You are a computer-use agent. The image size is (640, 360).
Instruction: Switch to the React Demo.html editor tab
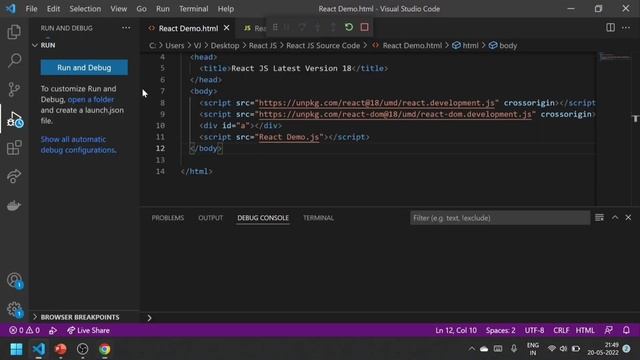pos(188,28)
